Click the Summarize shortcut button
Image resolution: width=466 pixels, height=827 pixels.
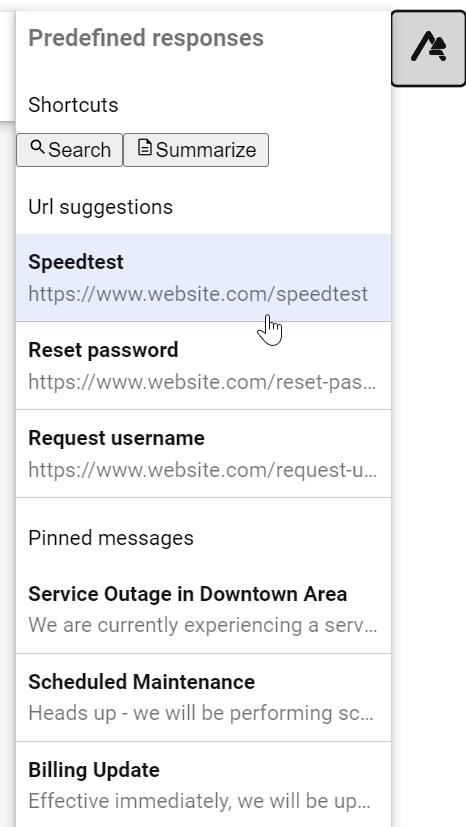tap(196, 150)
